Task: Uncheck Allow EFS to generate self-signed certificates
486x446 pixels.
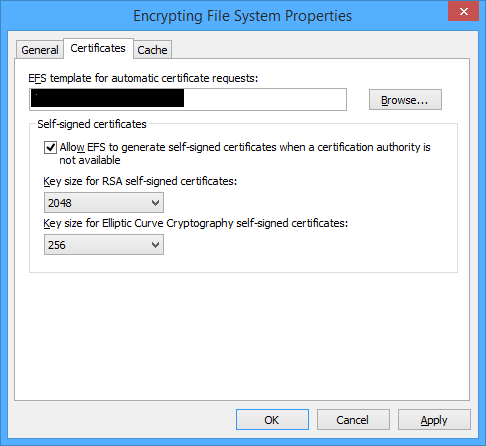Action: click(50, 147)
